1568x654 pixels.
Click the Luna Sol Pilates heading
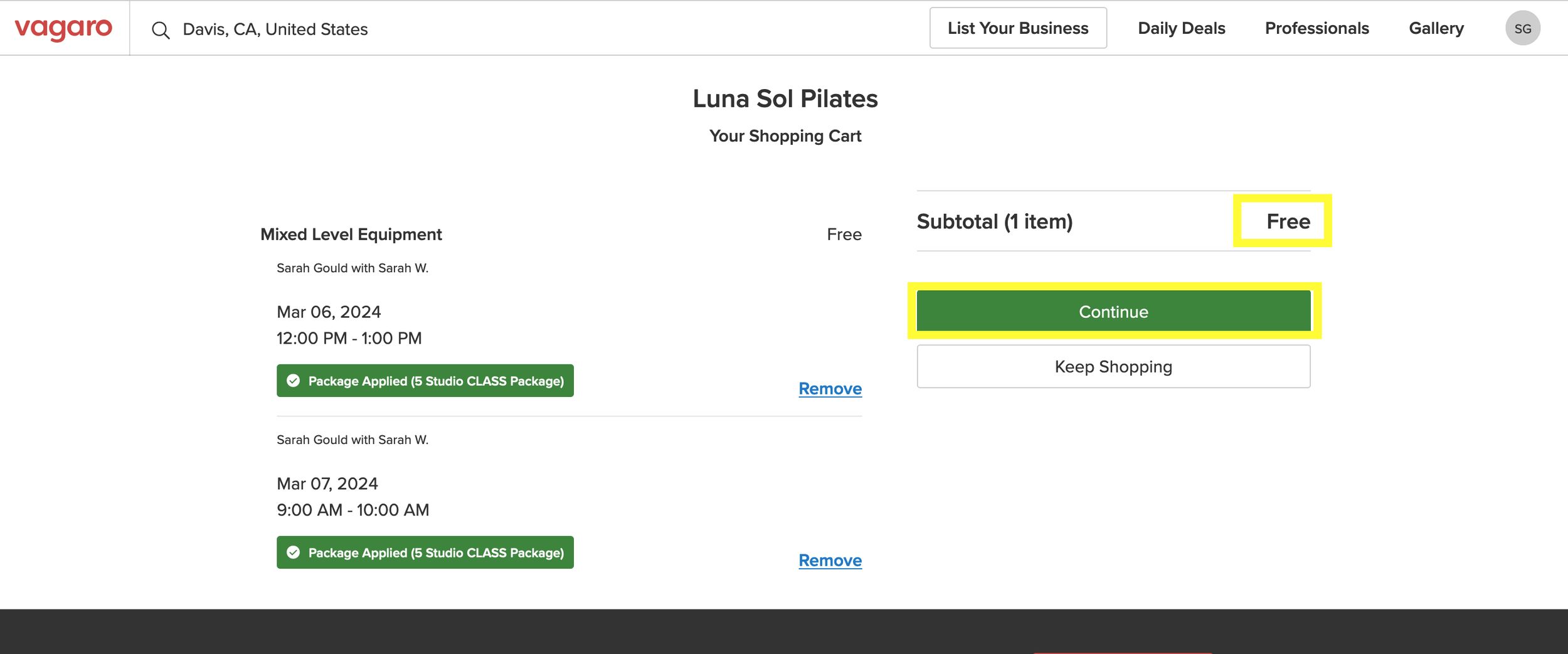tap(785, 99)
